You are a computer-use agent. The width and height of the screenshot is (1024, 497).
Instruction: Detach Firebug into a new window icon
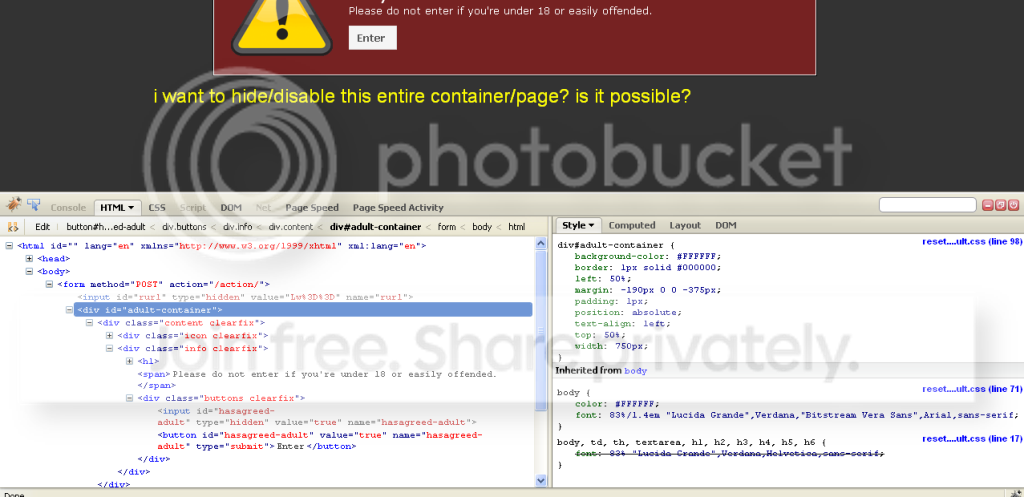1000,205
